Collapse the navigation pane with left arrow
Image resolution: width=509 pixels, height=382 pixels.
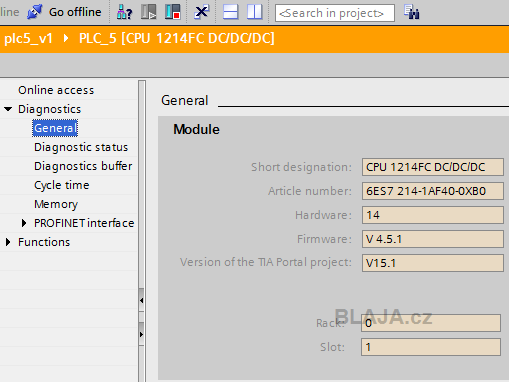(x=142, y=300)
